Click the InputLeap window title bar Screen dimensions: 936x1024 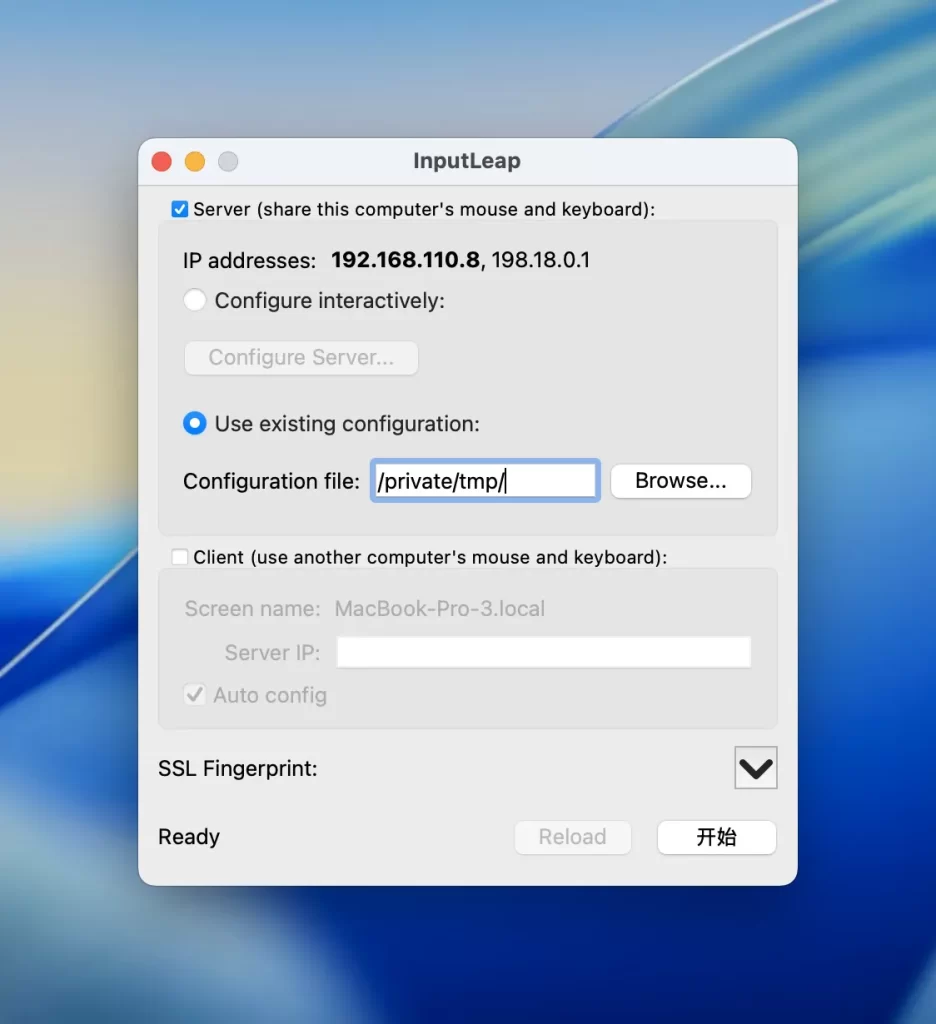467,161
